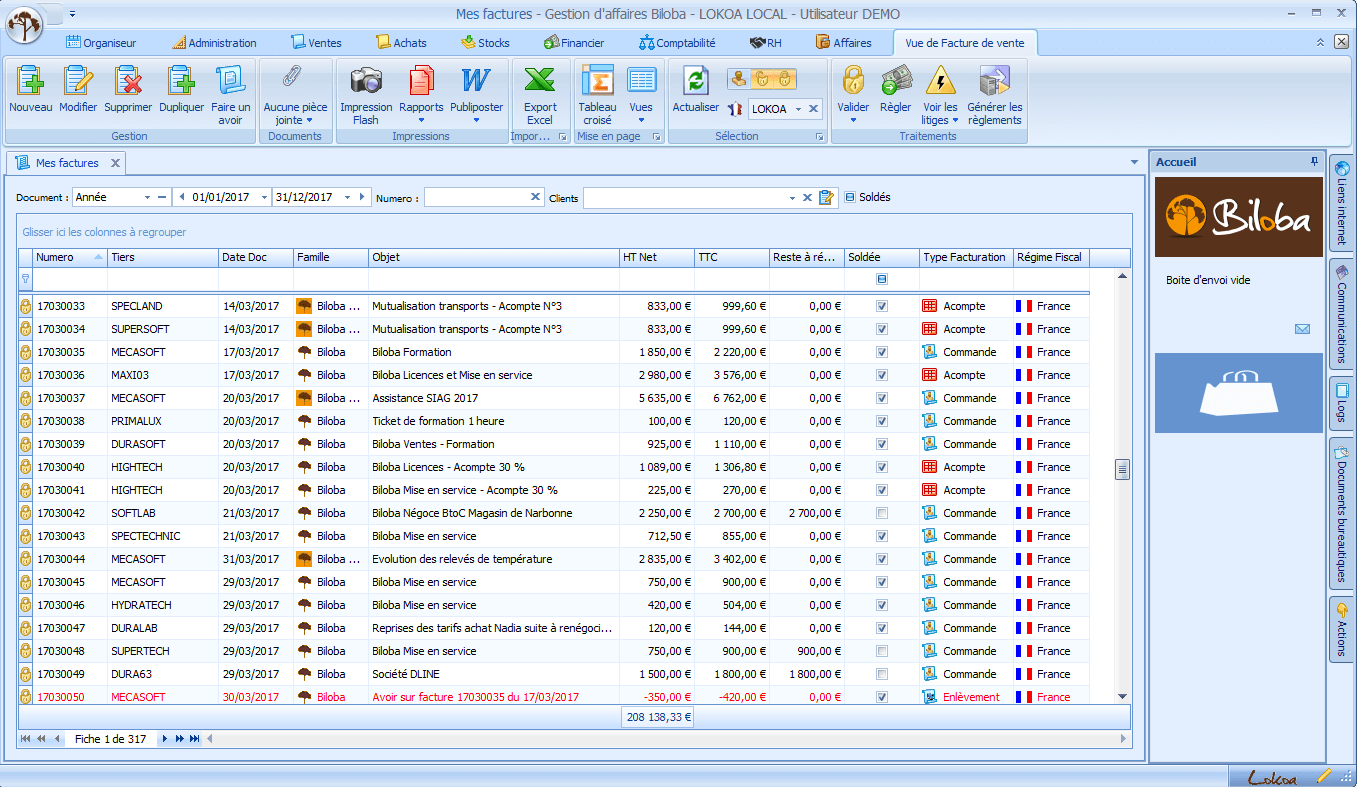Open the Stocks ribbon tab
Screen dimensions: 1357x787
tap(485, 43)
